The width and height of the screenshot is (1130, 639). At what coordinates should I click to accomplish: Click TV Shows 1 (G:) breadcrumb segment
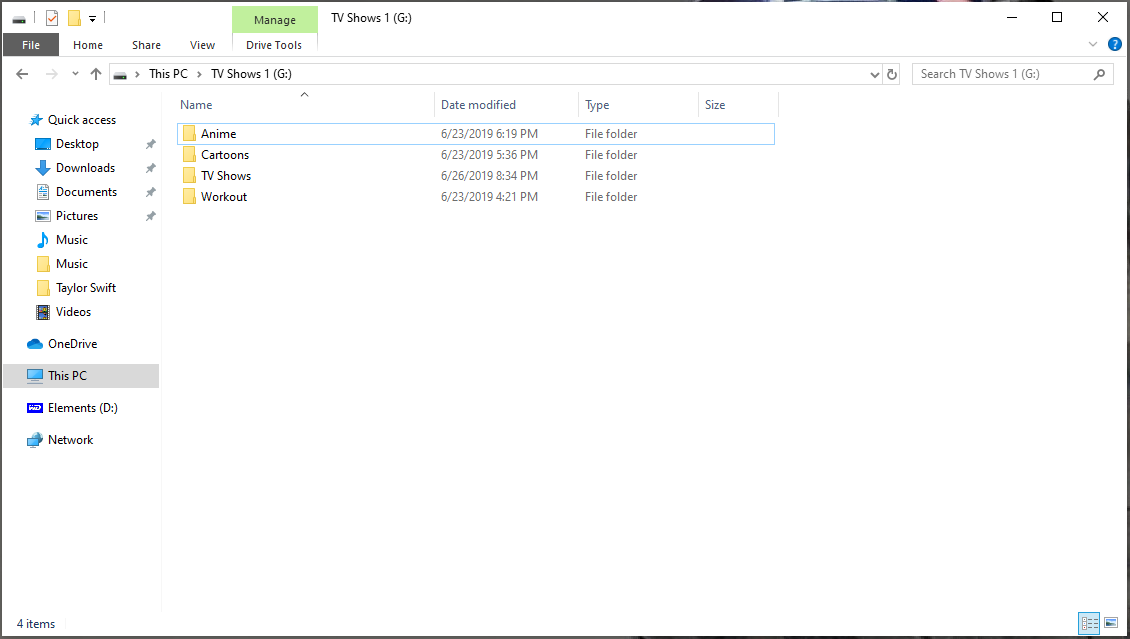click(x=251, y=73)
